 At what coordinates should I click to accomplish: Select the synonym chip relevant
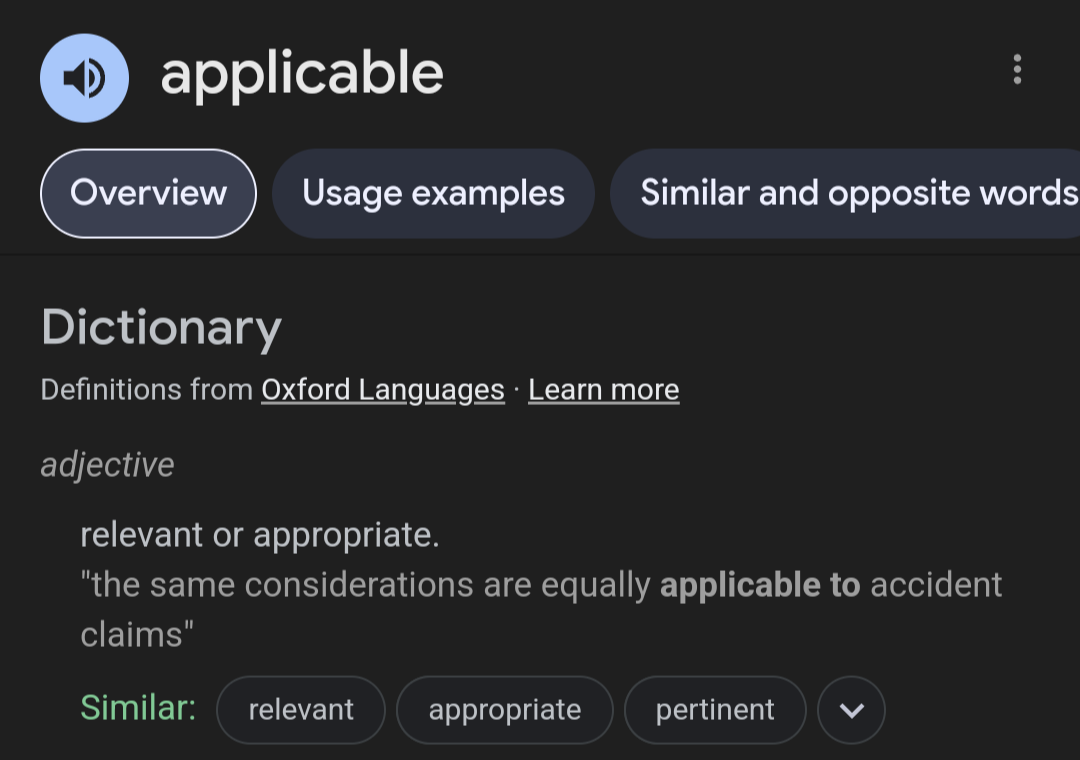coord(301,710)
